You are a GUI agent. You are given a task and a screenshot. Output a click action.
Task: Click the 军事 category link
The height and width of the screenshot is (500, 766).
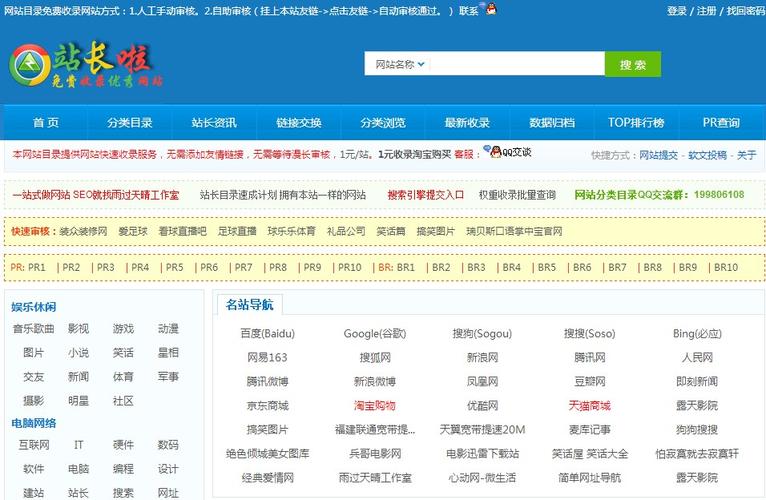point(168,377)
